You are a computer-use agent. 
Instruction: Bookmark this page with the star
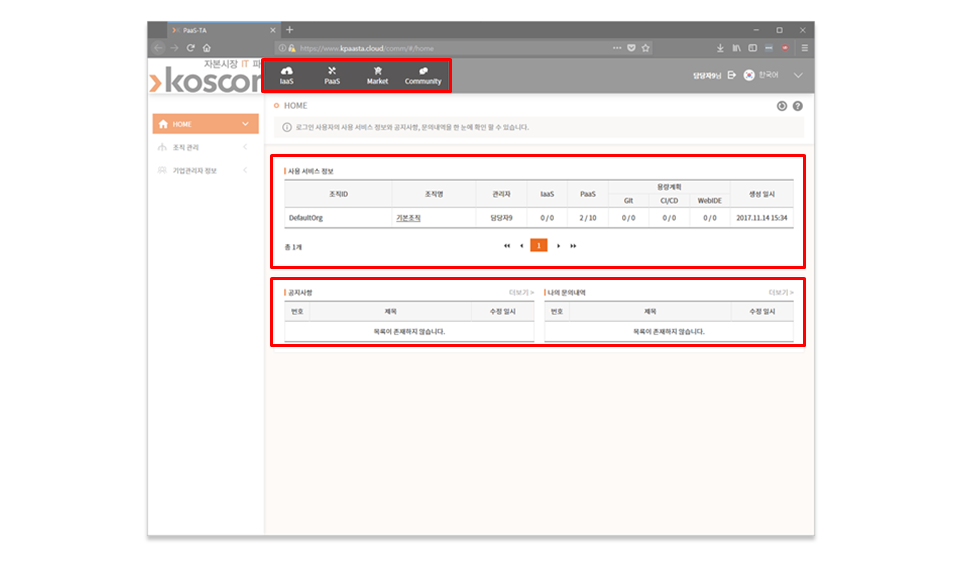(645, 48)
